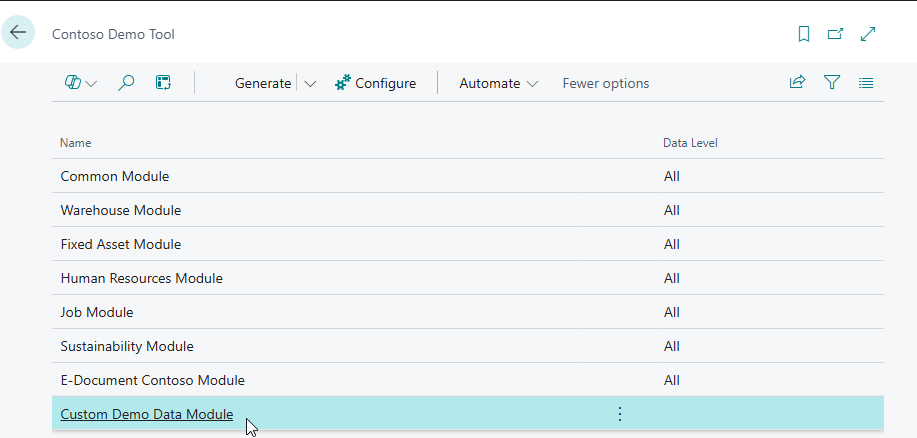This screenshot has height=438, width=917.
Task: Click the Share icon
Action: click(797, 82)
